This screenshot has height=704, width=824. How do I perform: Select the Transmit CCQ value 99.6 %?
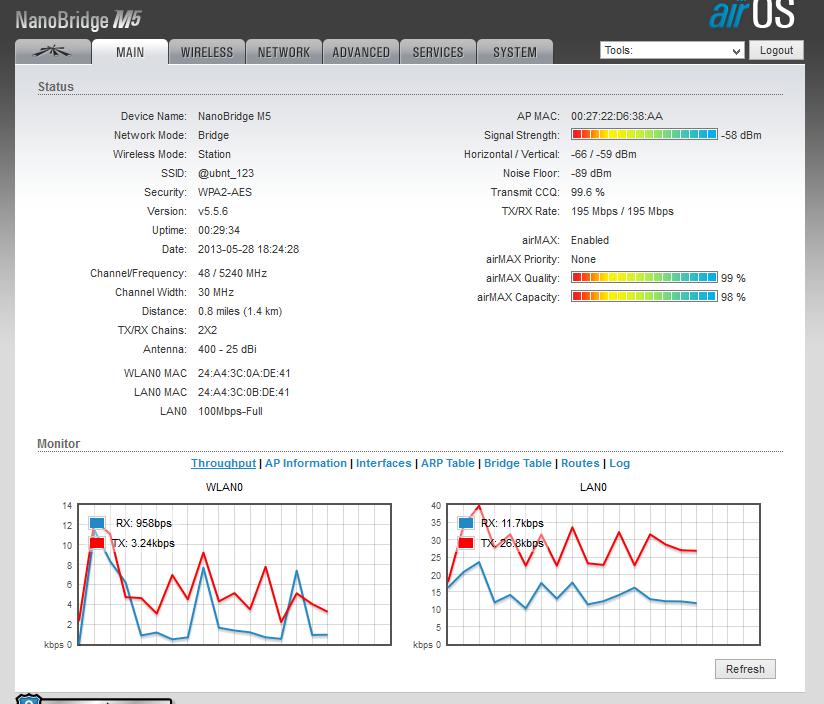pyautogui.click(x=588, y=192)
